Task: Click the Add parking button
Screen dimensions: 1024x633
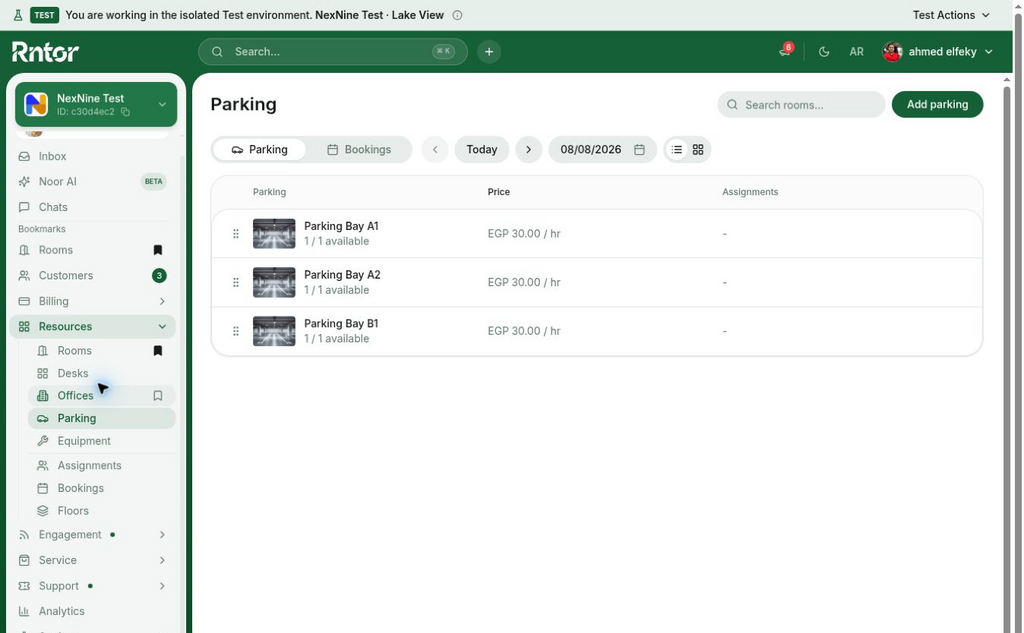Action: point(937,105)
